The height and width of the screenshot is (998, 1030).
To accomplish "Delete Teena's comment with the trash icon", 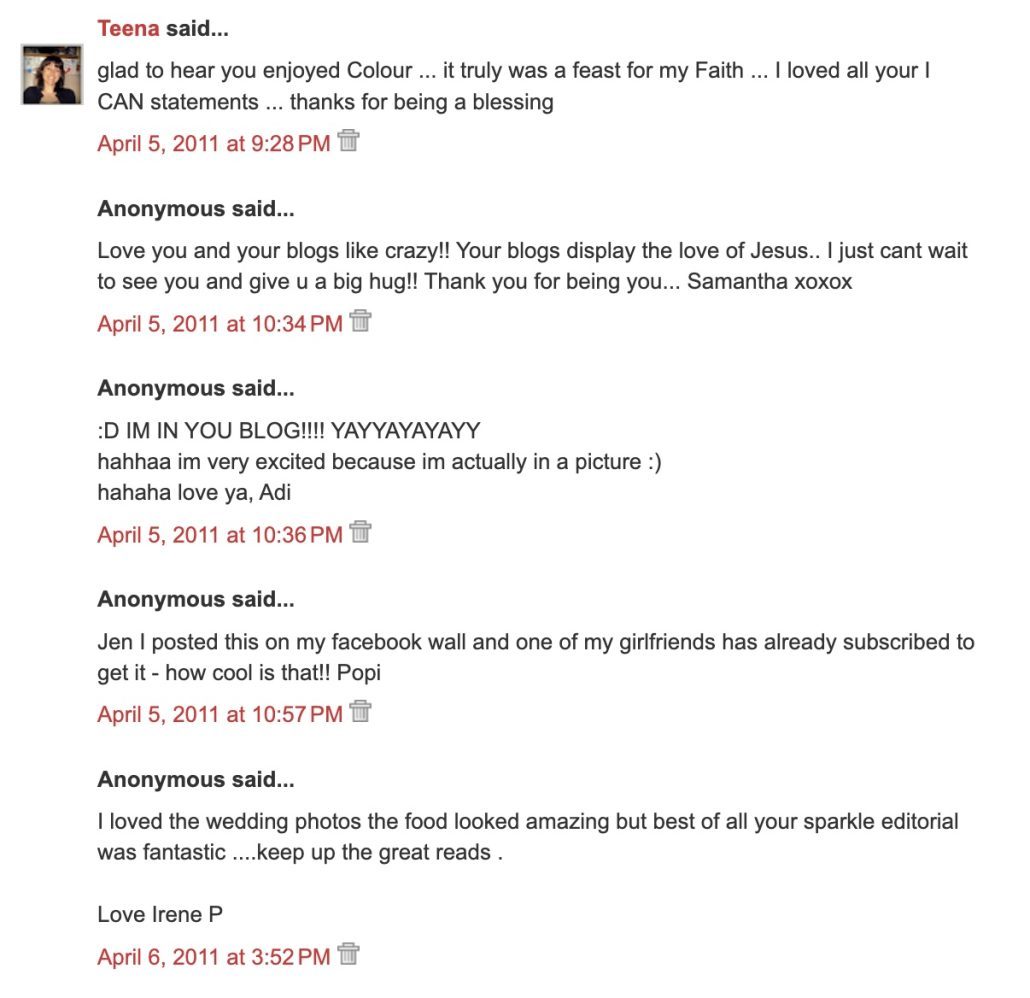I will pyautogui.click(x=348, y=141).
